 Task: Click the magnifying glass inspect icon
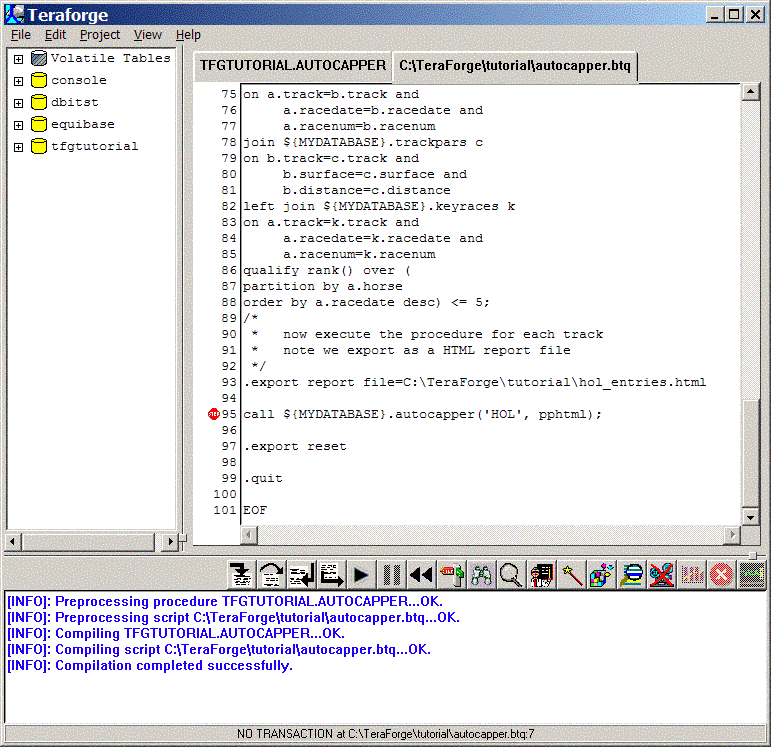pos(511,574)
